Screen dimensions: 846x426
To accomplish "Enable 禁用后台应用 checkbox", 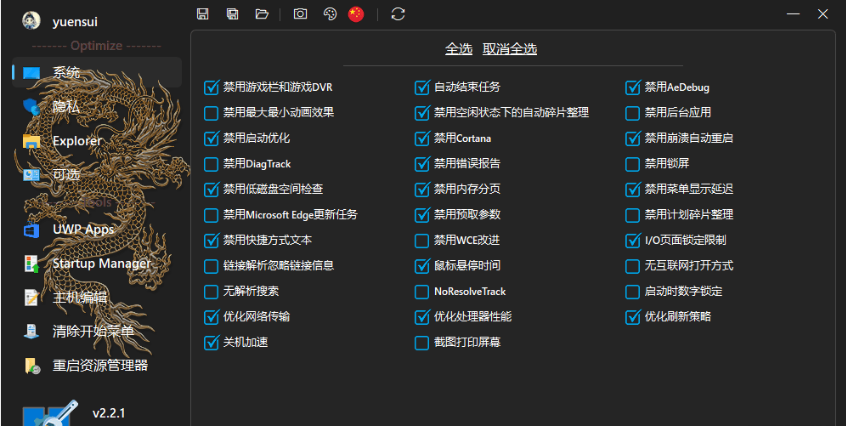I will [x=632, y=113].
